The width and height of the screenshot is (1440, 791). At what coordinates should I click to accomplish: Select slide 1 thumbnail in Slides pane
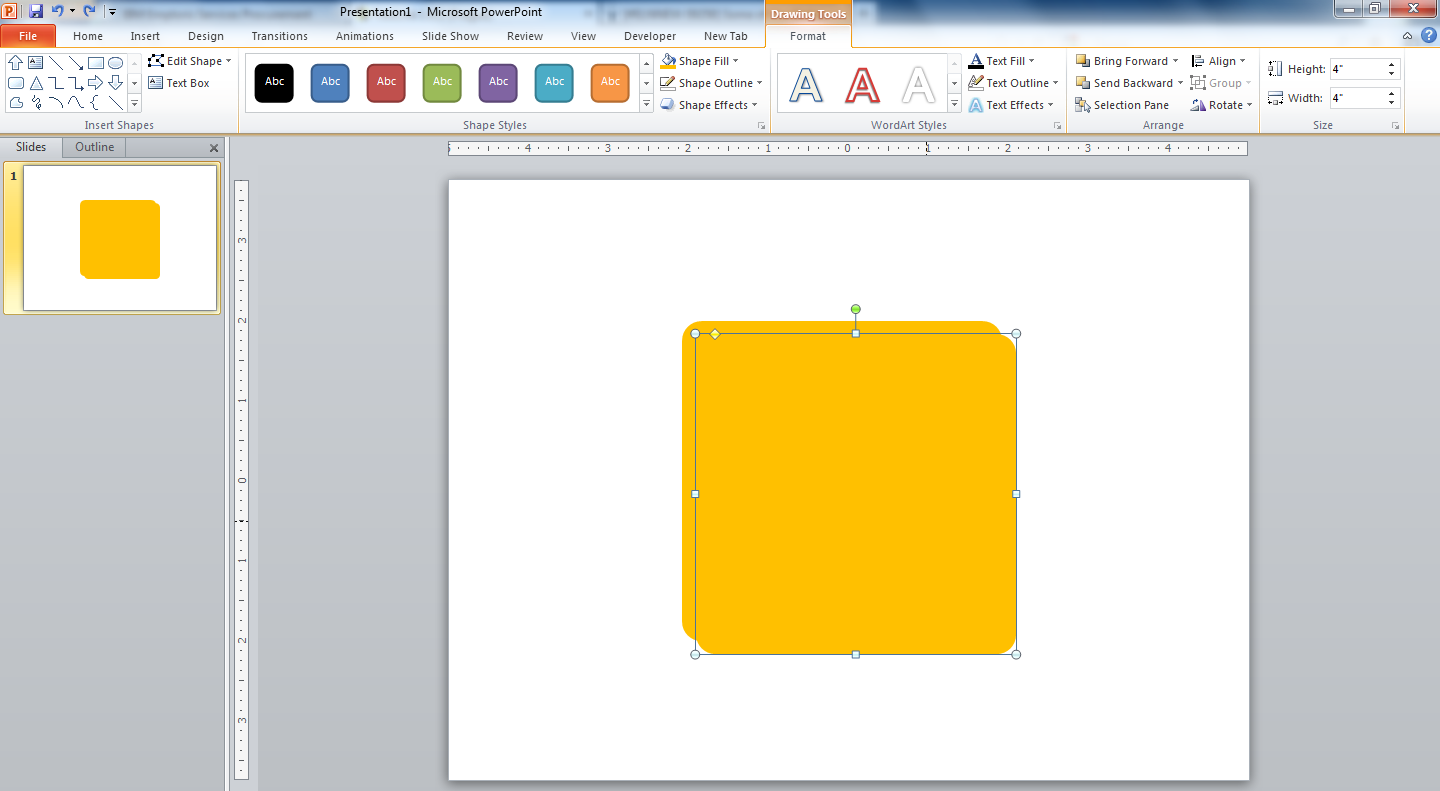pos(120,238)
